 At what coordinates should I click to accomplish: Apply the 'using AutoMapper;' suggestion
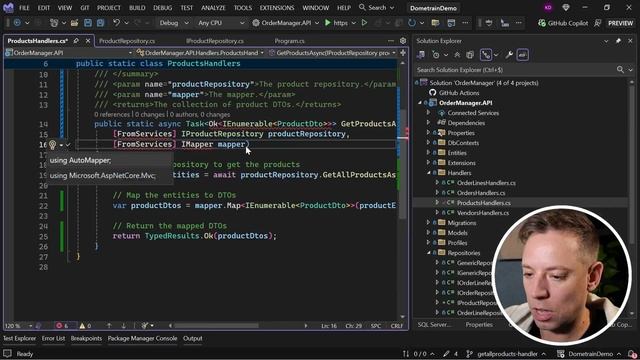[x=110, y=160]
